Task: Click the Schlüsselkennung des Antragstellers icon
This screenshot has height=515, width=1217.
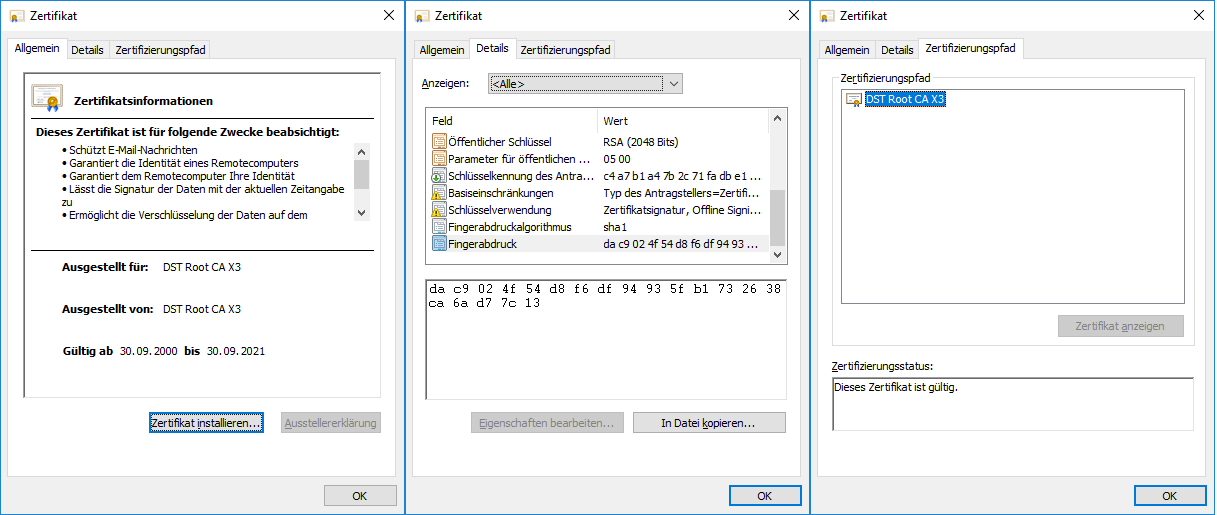Action: (439, 176)
